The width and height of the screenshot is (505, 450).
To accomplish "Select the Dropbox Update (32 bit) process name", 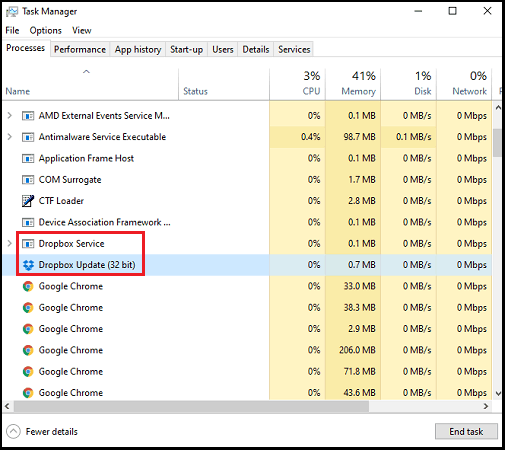I will (87, 265).
